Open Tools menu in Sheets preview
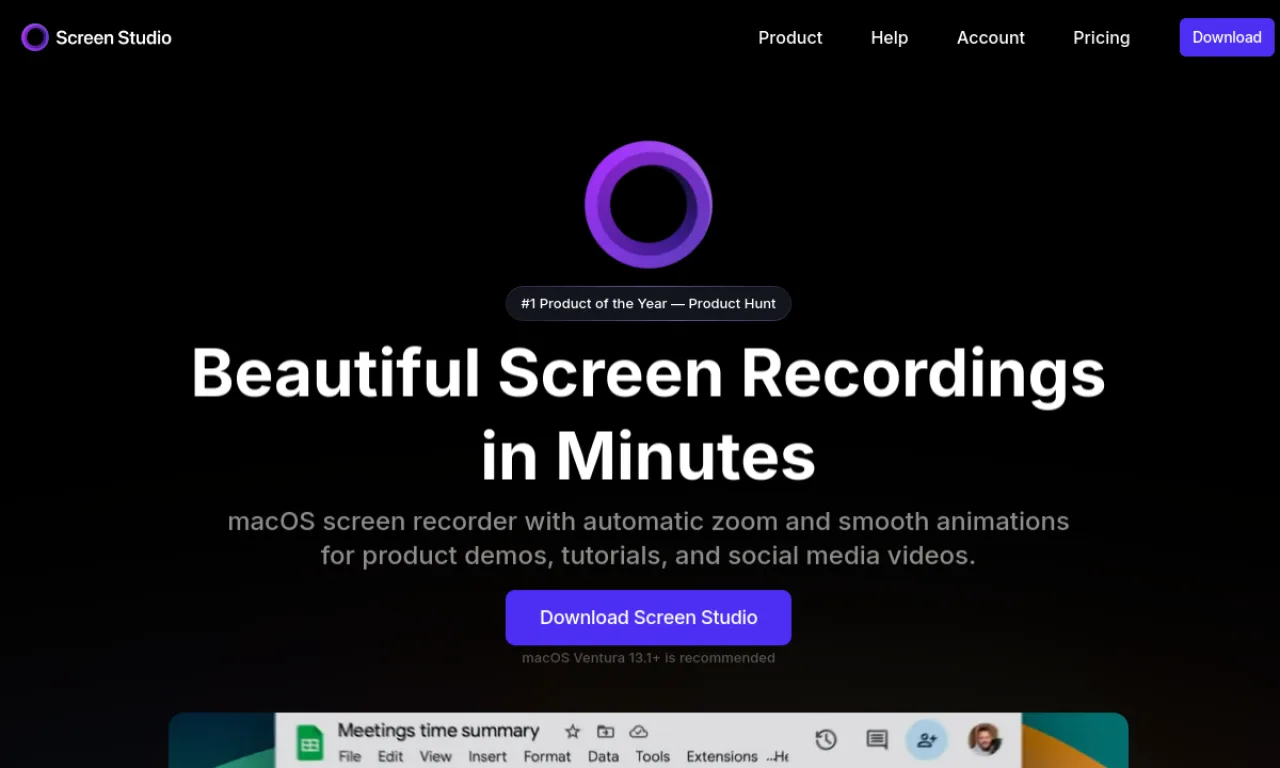The height and width of the screenshot is (768, 1280). click(x=653, y=757)
